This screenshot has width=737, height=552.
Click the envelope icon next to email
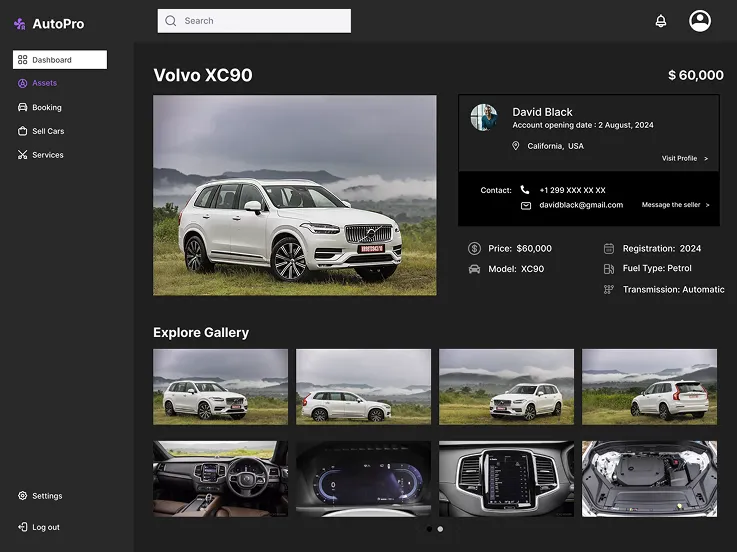tap(525, 205)
